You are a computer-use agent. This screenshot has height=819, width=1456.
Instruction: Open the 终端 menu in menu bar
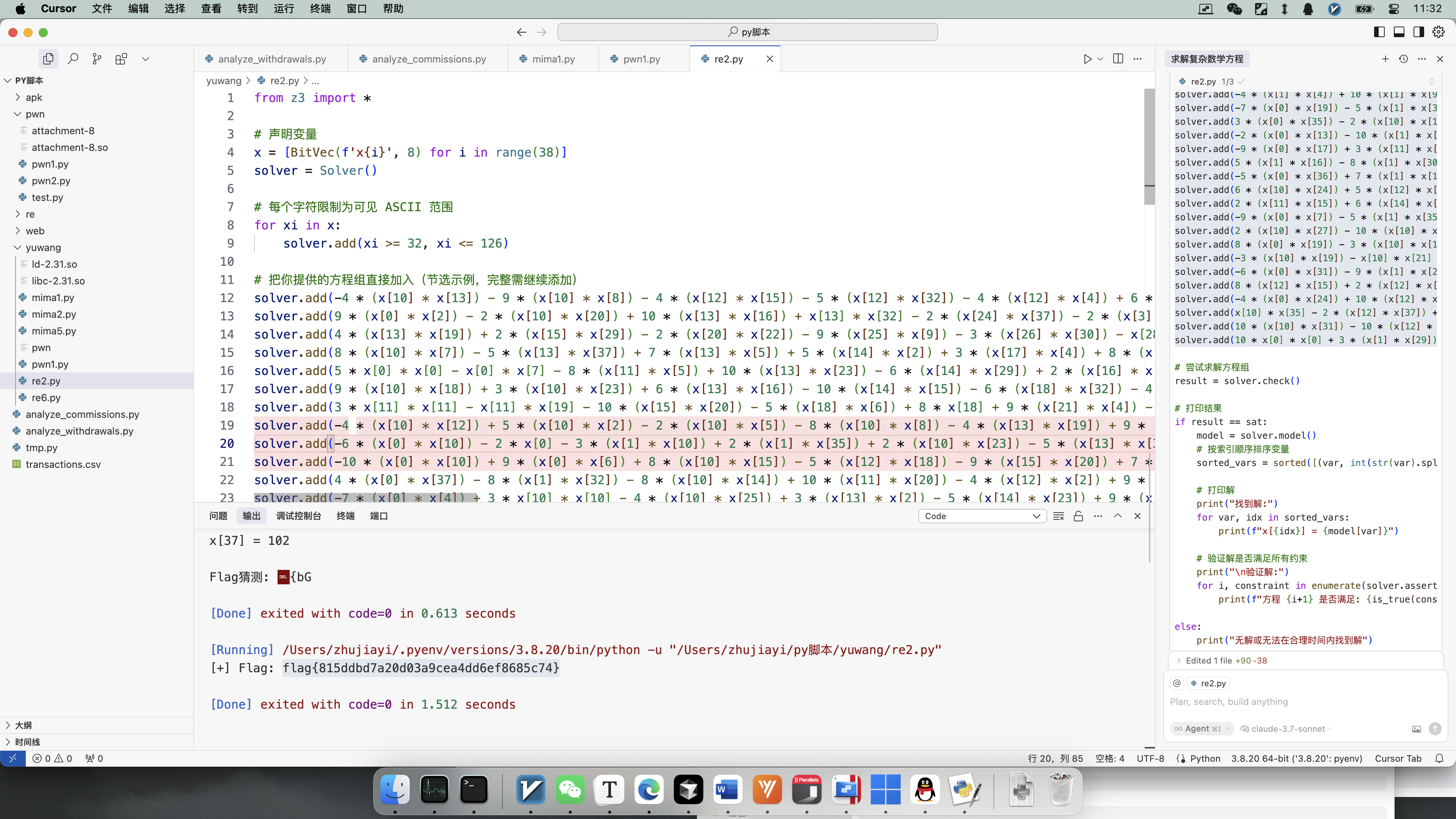pyautogui.click(x=320, y=8)
